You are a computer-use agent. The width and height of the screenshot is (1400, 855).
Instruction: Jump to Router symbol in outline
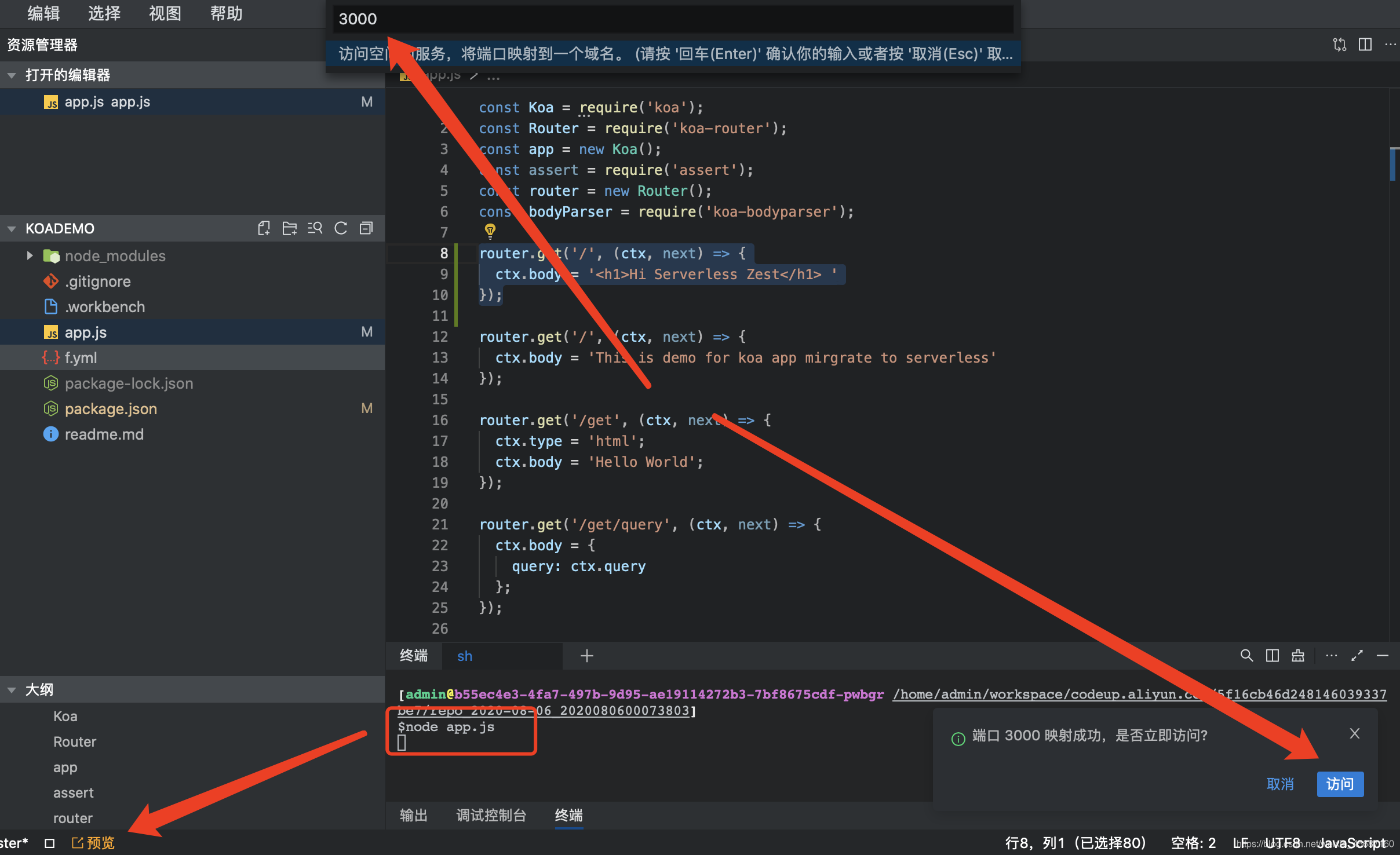[x=75, y=741]
